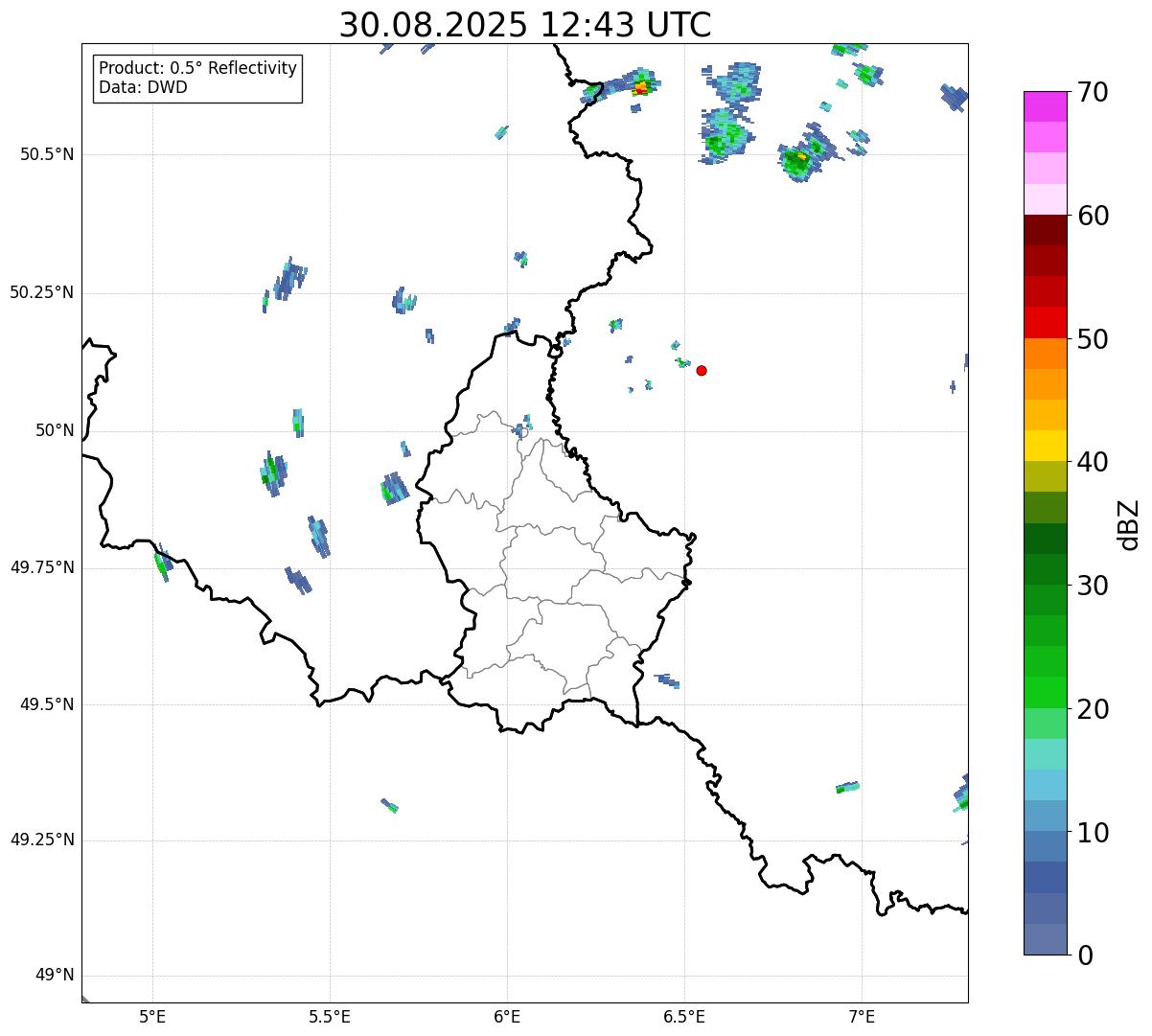Screen dimensions: 1152x1036
Task: Click the "49°N" latitude axis label
Action: (x=54, y=976)
